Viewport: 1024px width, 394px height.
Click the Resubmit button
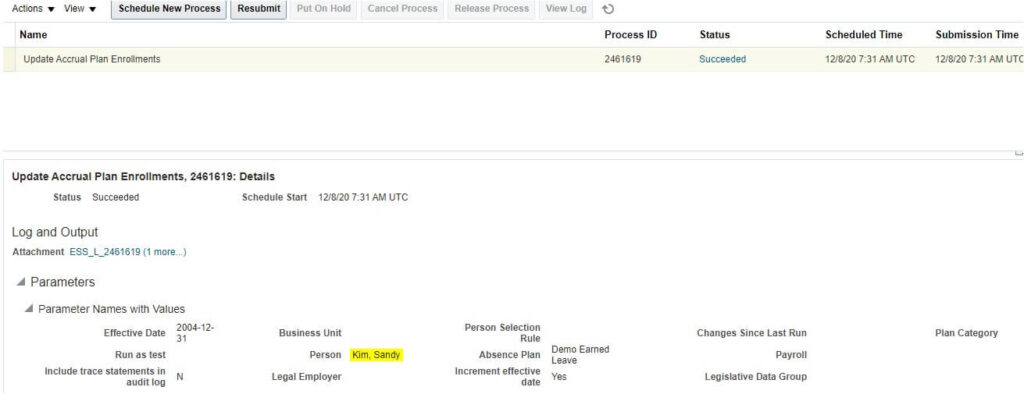(x=259, y=9)
